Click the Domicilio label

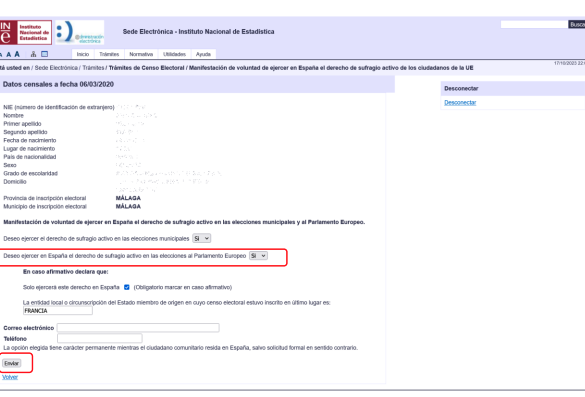(15, 182)
